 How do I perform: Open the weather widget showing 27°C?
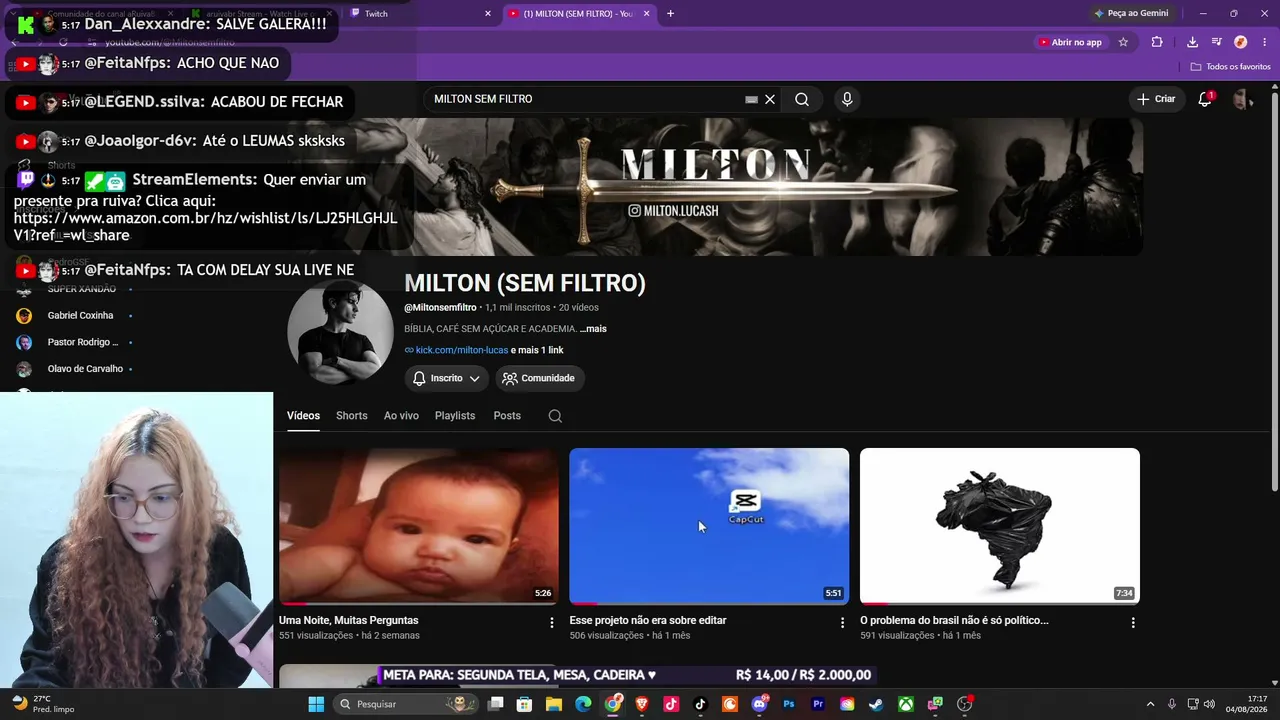pyautogui.click(x=44, y=704)
